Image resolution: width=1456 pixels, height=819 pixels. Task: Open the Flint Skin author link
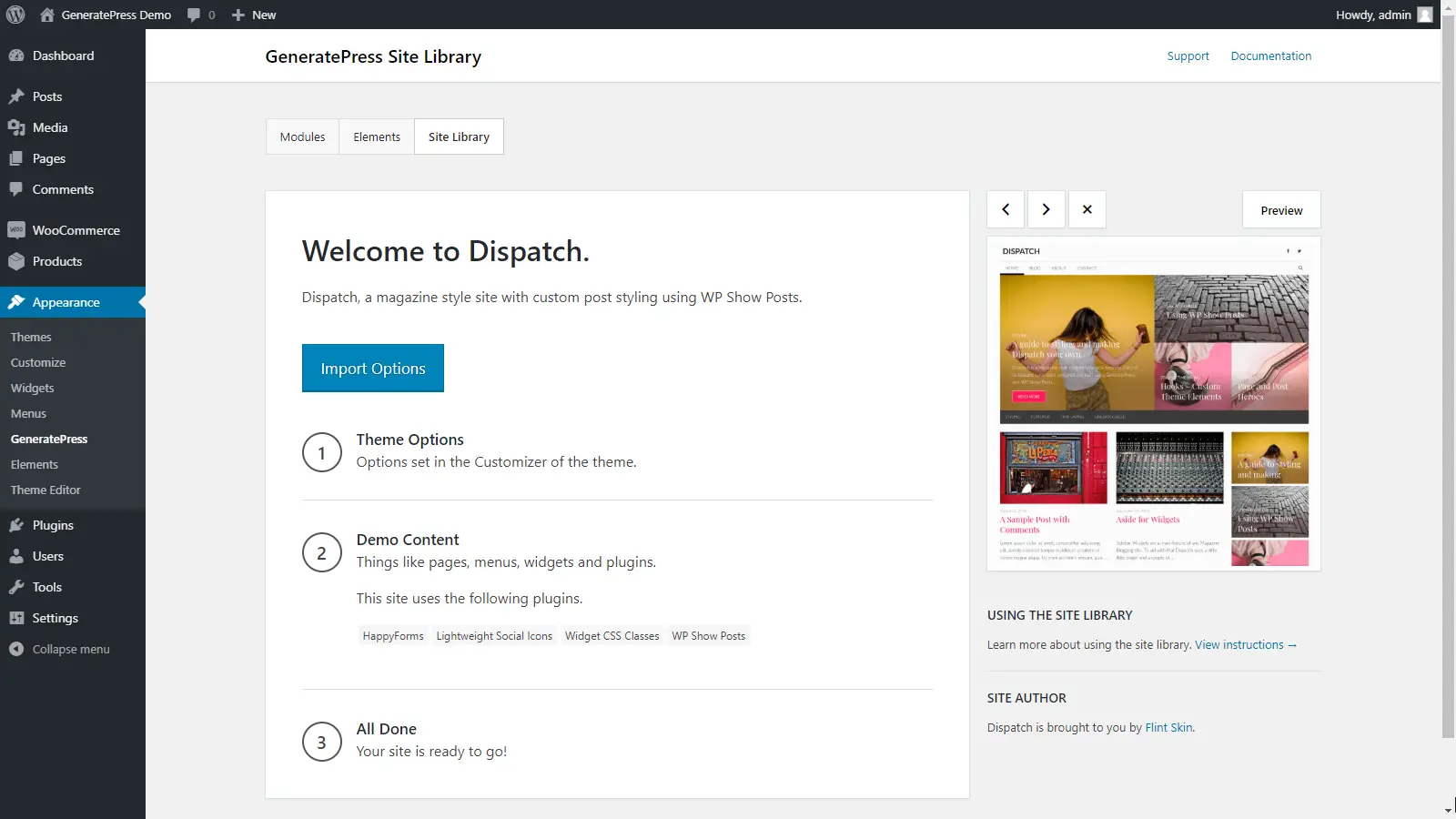point(1168,728)
